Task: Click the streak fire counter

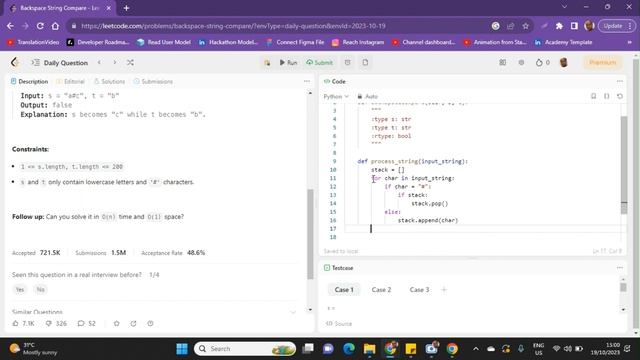Action: 542,62
